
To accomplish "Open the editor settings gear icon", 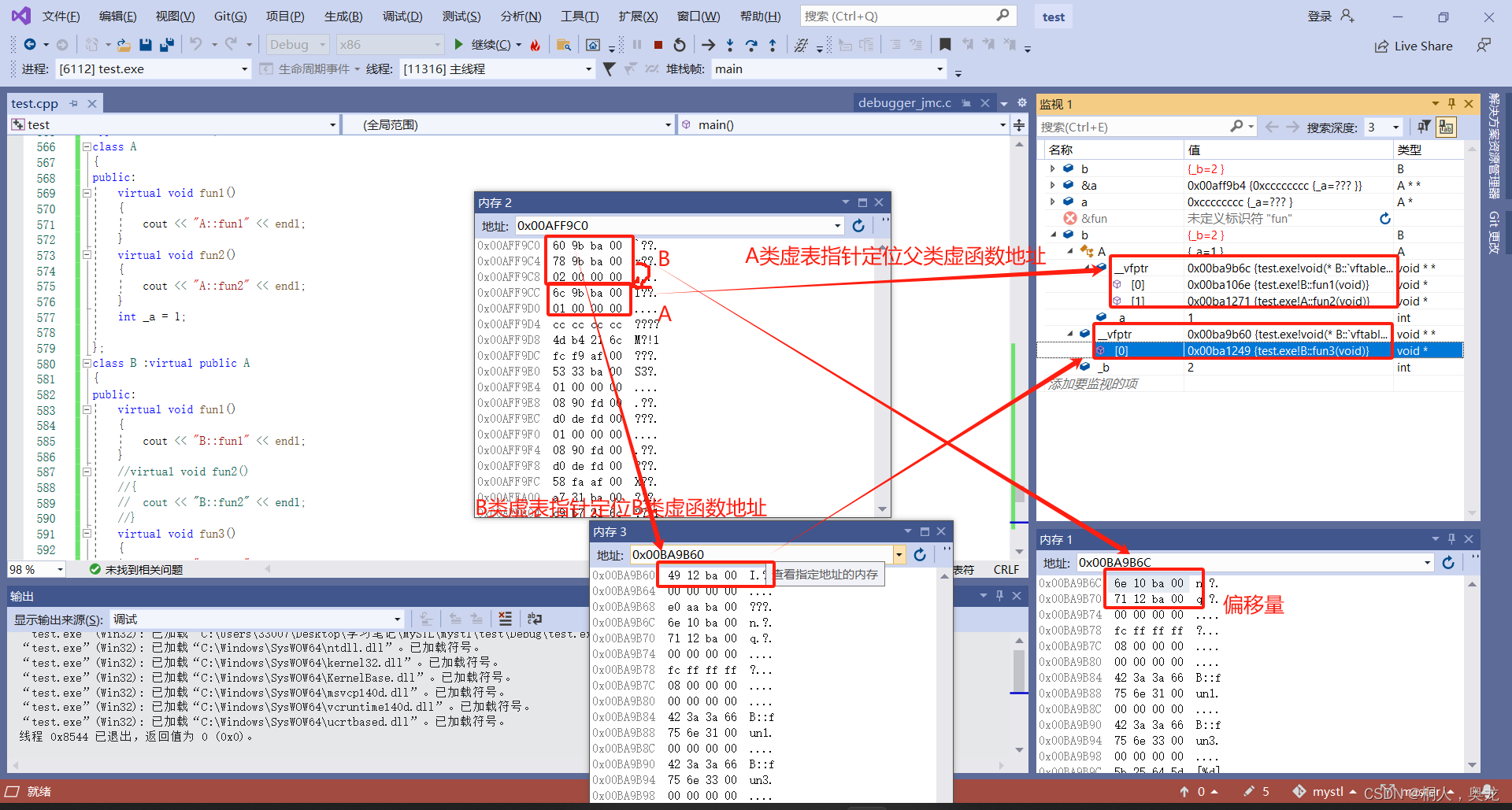I will [1022, 103].
